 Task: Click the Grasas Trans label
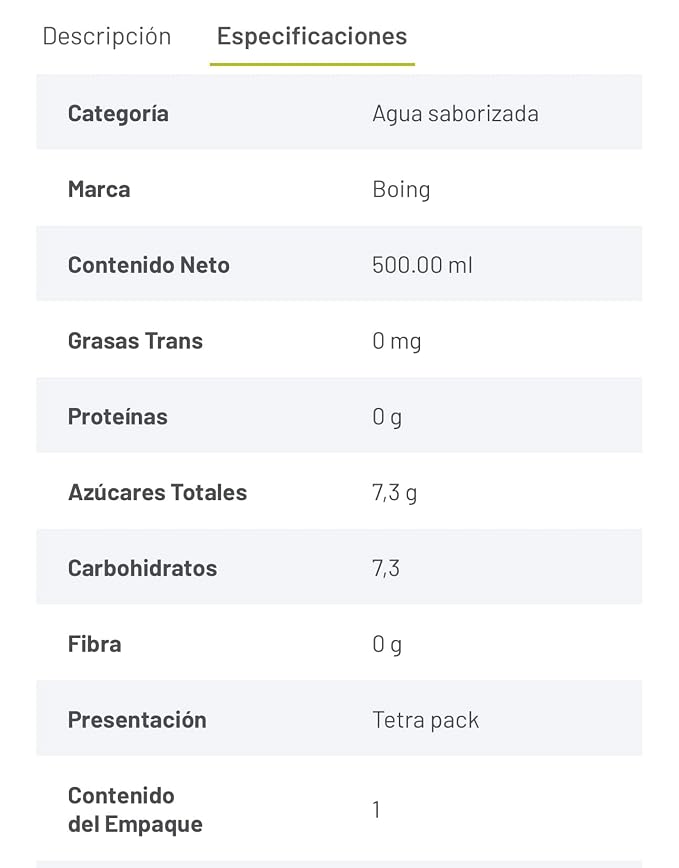pos(136,341)
